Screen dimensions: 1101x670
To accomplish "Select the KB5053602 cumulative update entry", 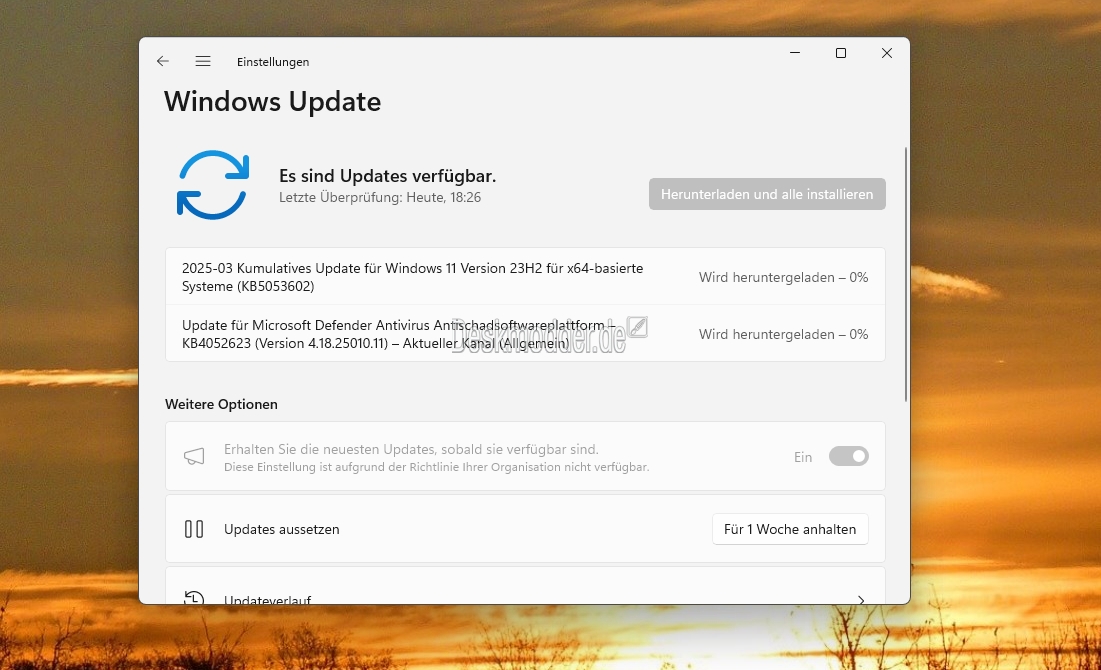I will click(525, 277).
